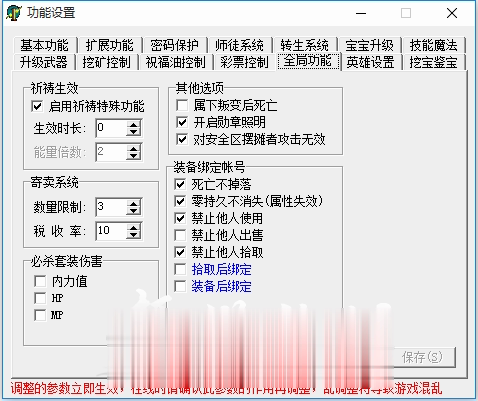Open the 英雄设置 tab
The width and height of the screenshot is (478, 401).
371,62
